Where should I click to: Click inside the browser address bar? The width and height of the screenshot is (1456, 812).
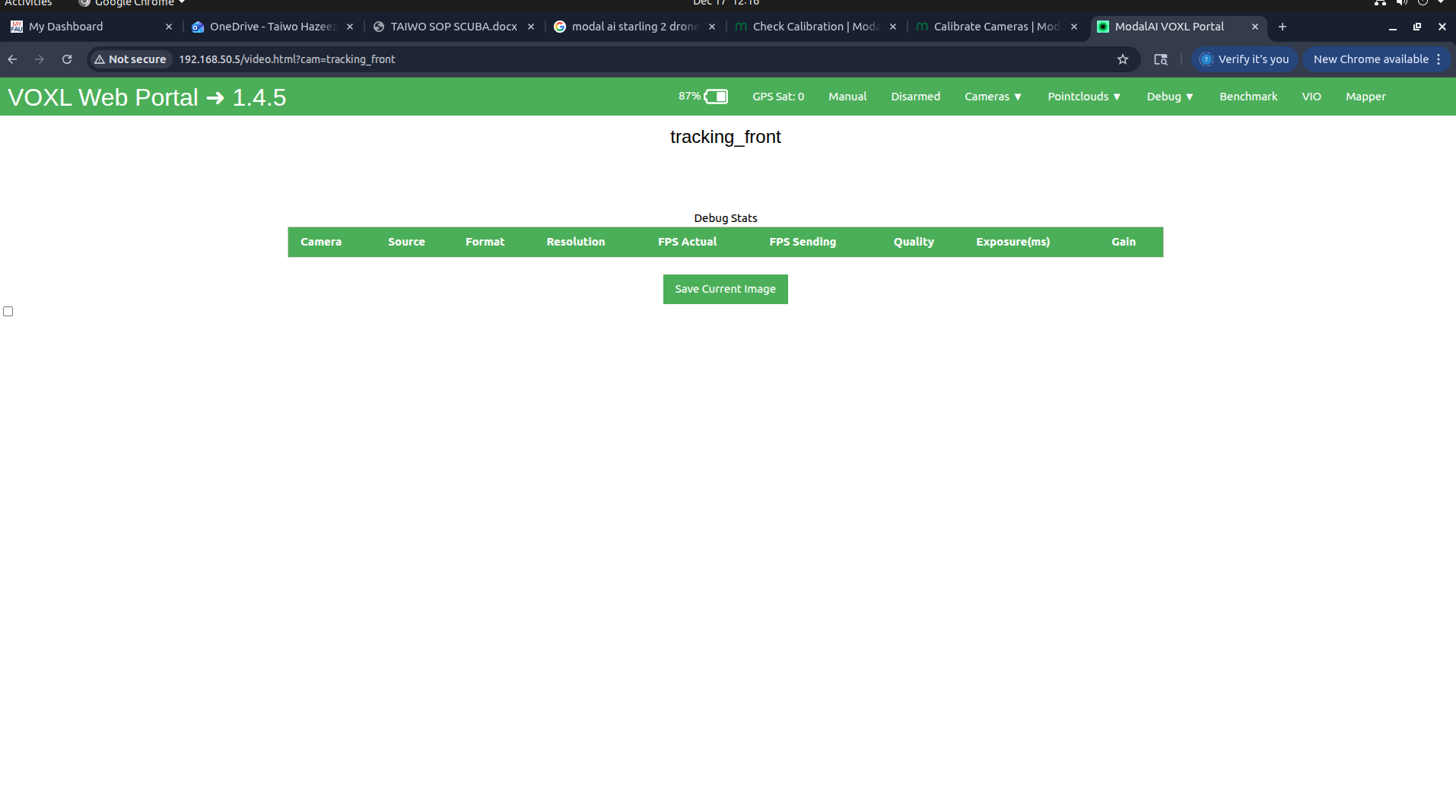pyautogui.click(x=532, y=59)
